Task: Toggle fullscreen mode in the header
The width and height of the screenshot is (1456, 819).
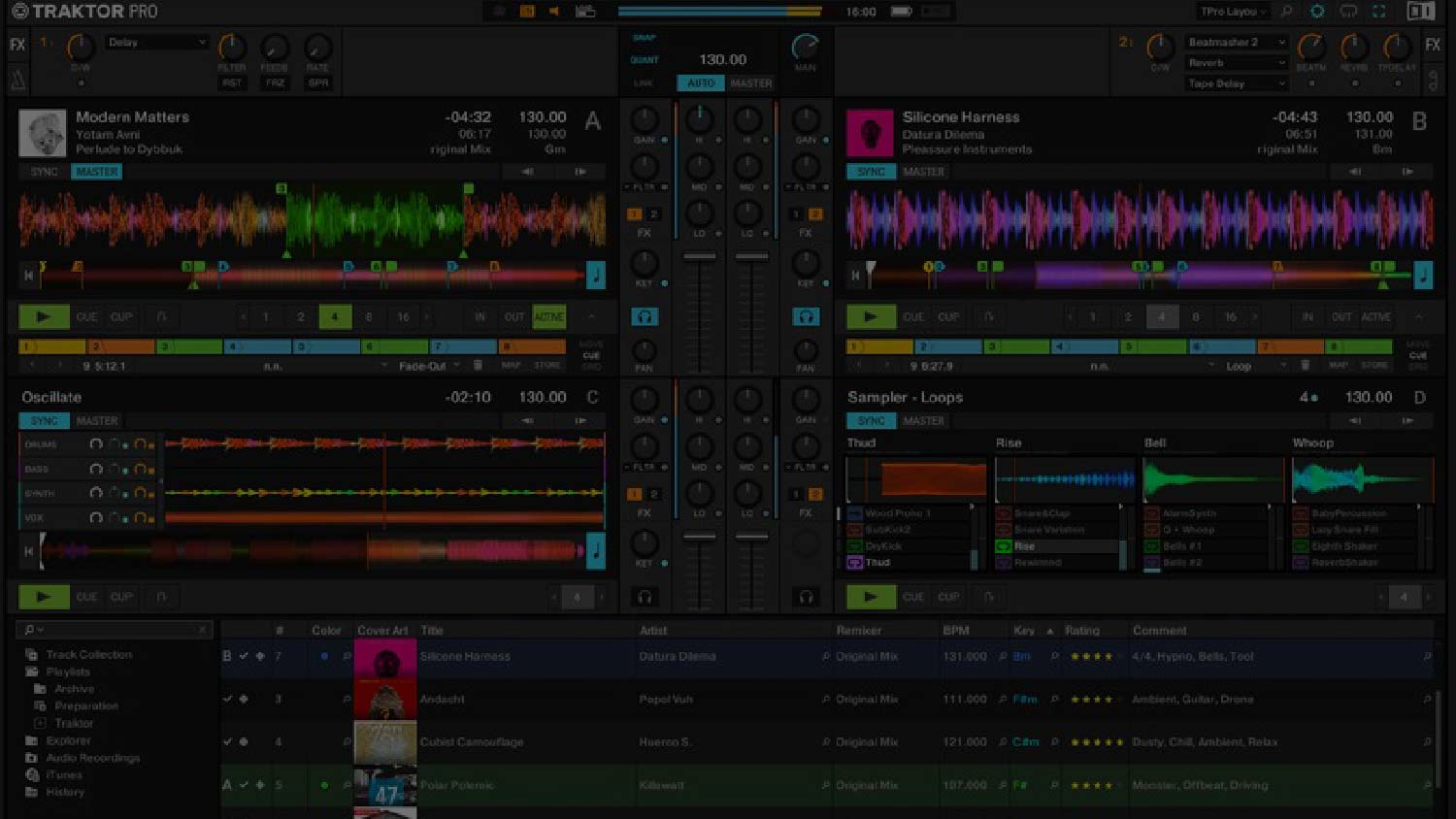Action: pos(1379,12)
